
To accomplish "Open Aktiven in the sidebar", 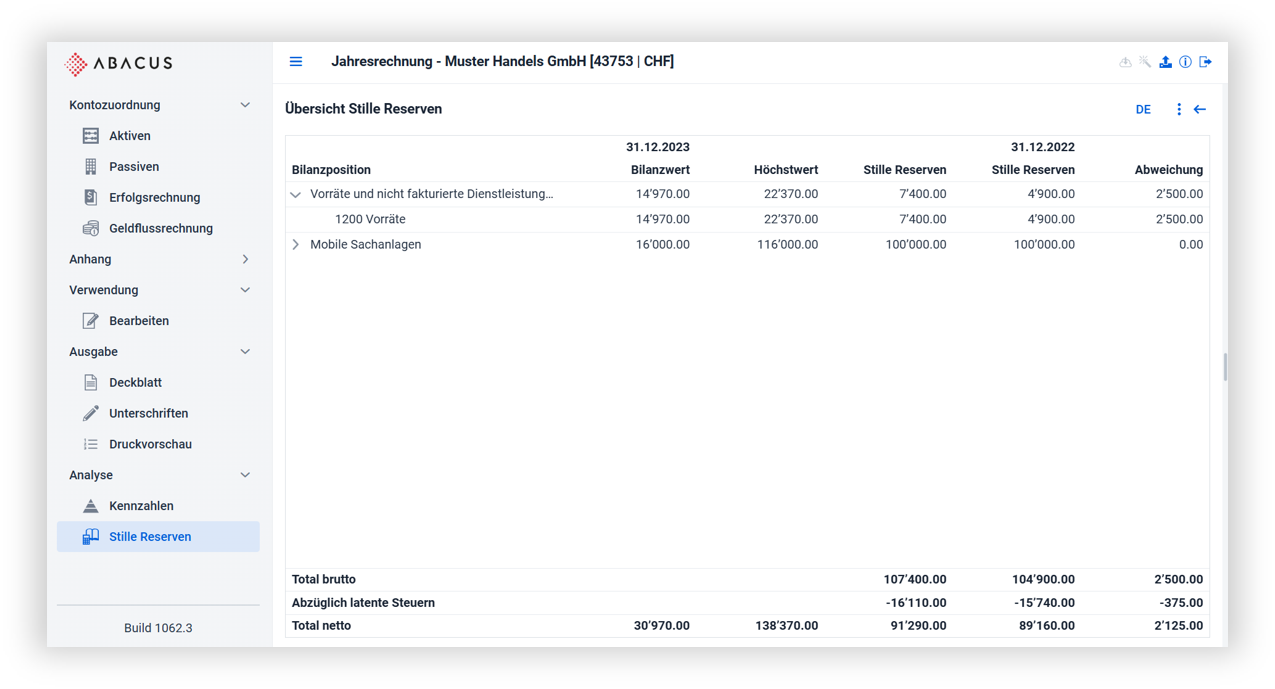I will 129,136.
